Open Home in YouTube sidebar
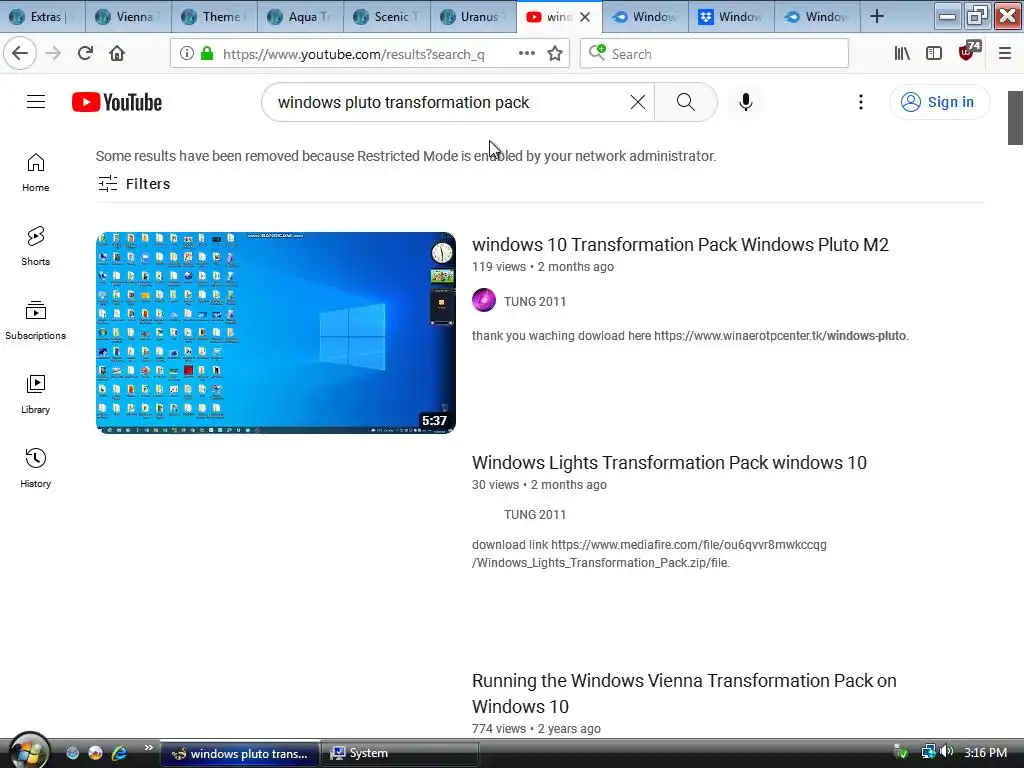 pos(36,172)
